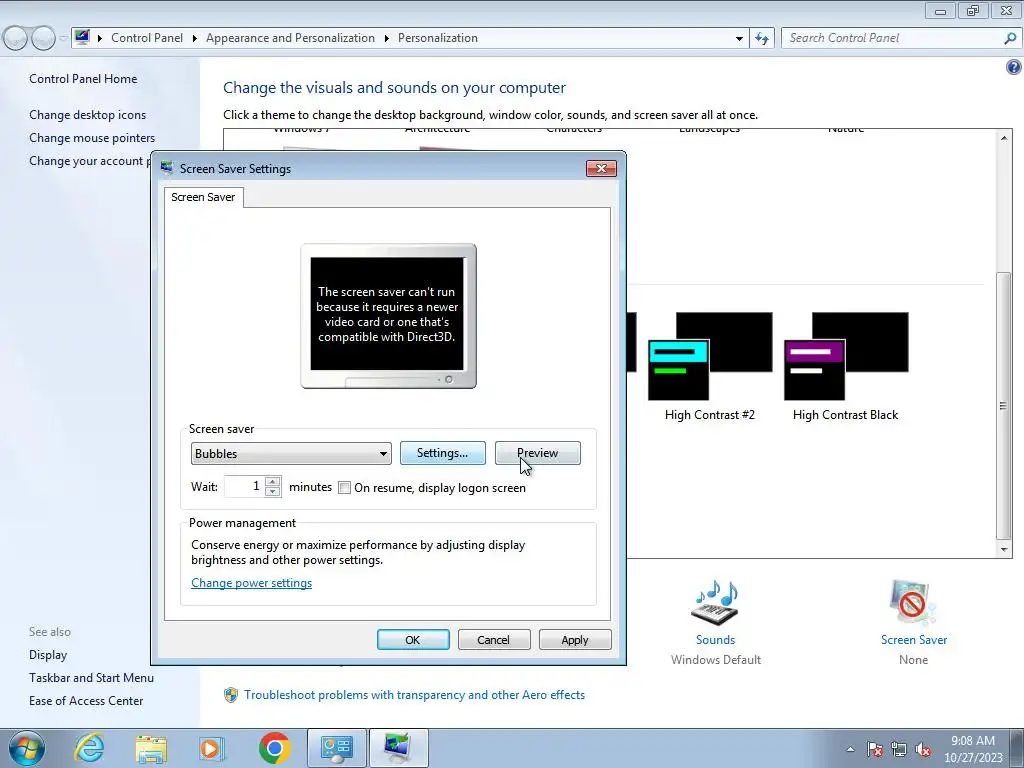1024x768 pixels.
Task: Decrease the wait minutes with down spinner
Action: [273, 492]
